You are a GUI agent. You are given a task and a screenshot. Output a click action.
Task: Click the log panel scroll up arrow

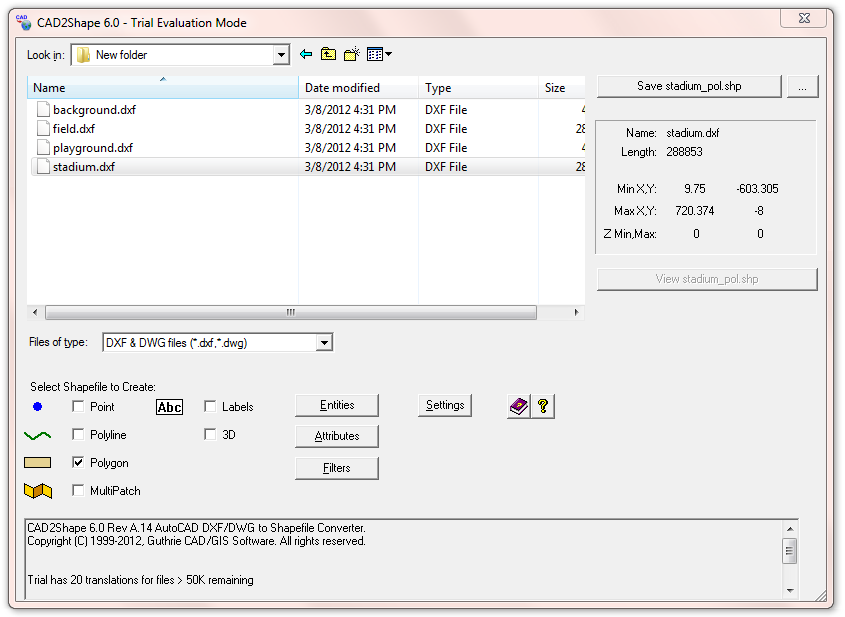[790, 529]
